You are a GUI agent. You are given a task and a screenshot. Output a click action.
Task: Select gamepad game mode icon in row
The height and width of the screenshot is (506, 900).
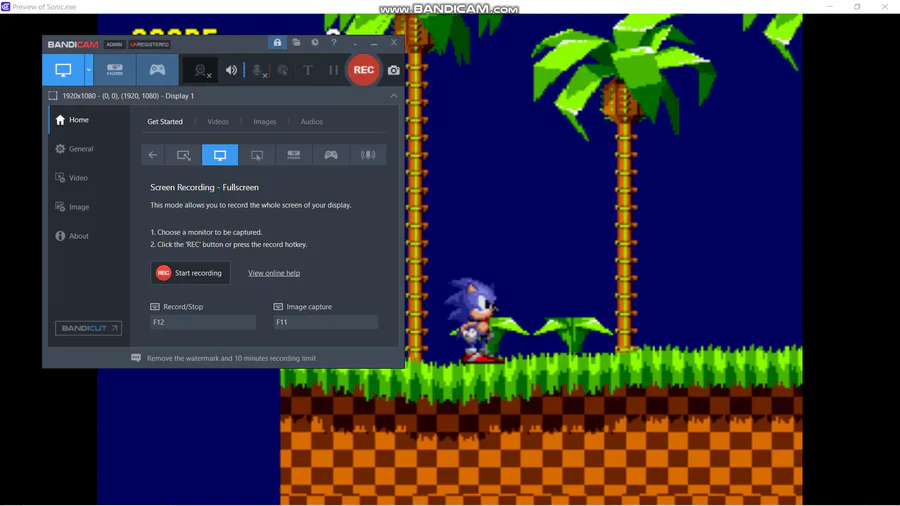point(331,155)
